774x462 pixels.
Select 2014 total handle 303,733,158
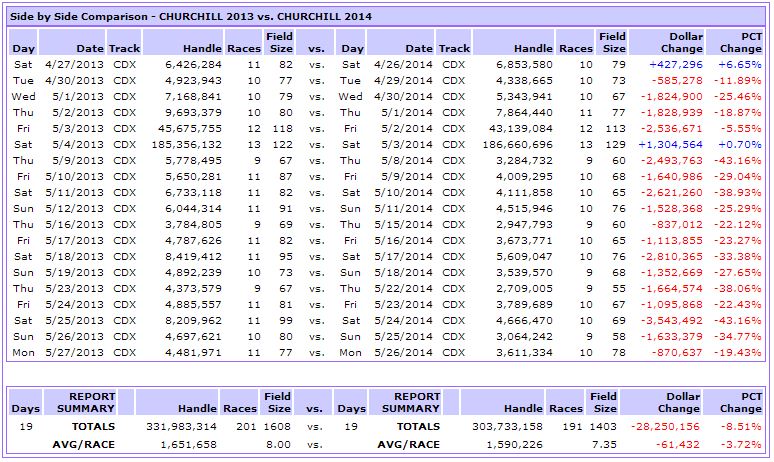pos(507,426)
